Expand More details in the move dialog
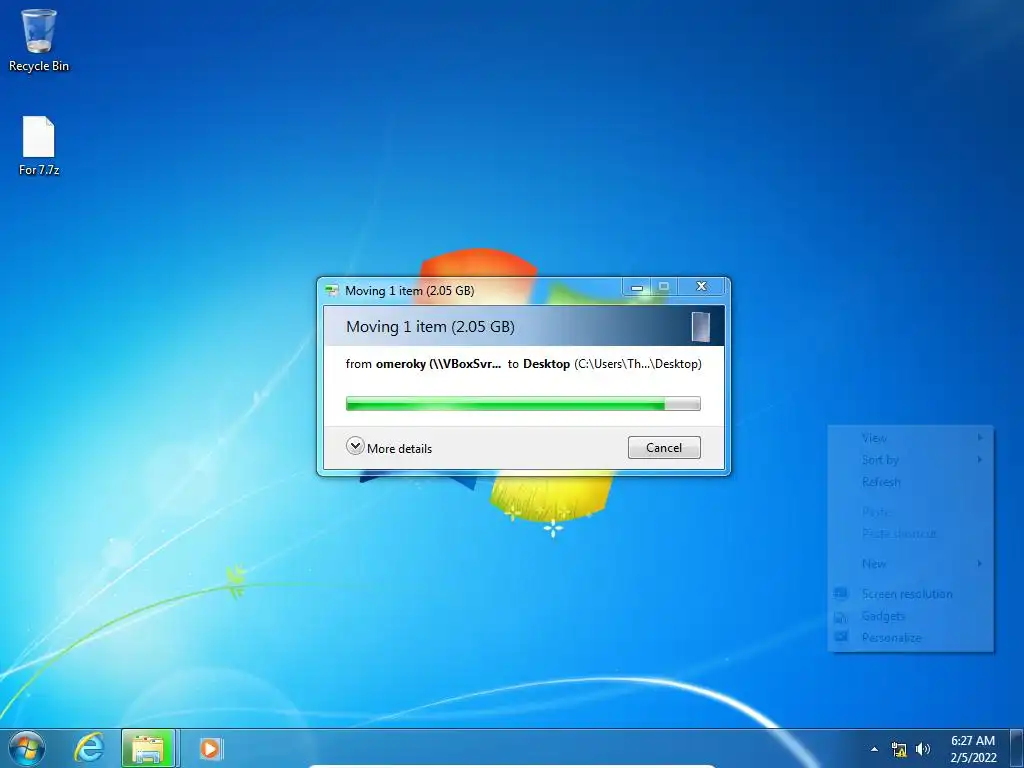This screenshot has width=1024, height=768. click(x=389, y=448)
